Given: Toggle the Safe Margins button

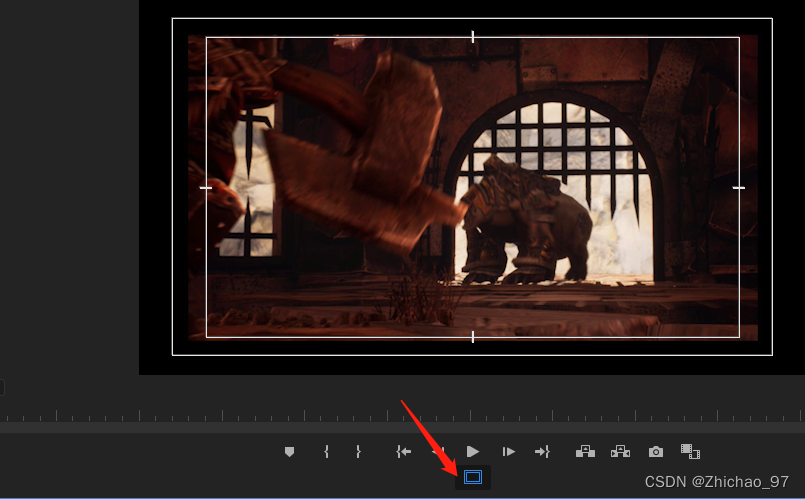Looking at the screenshot, I should 473,477.
